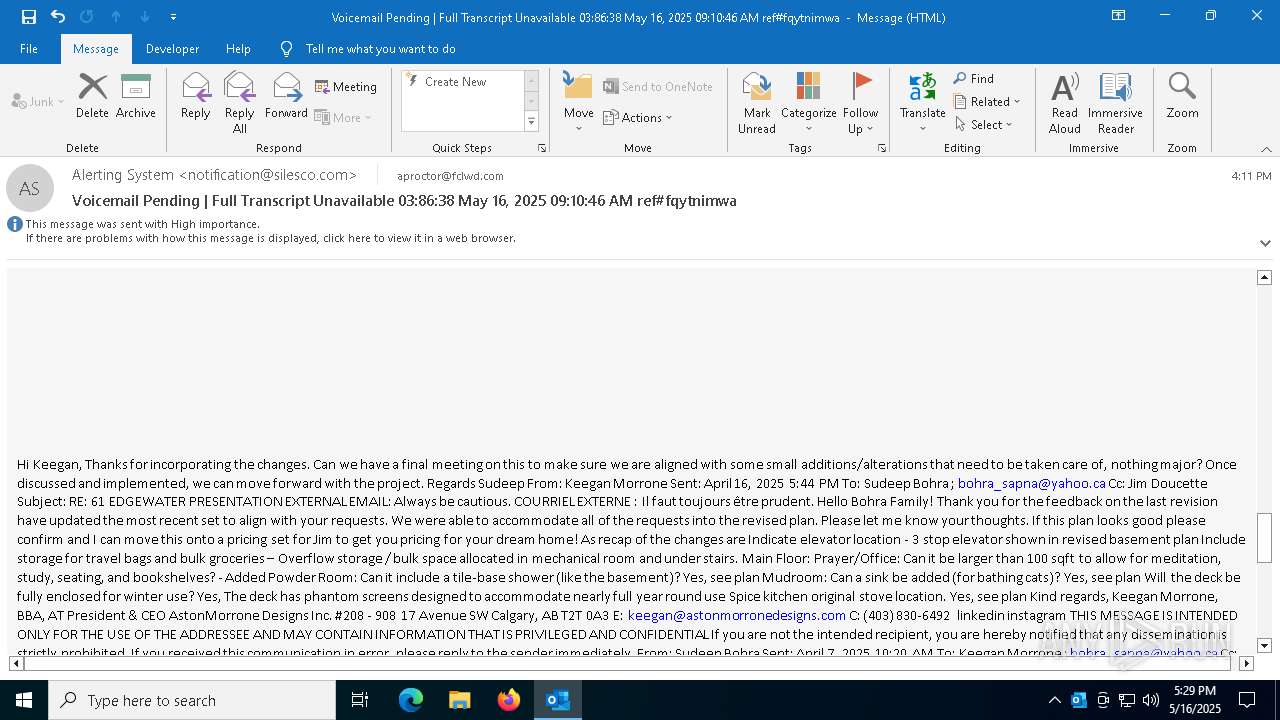Archive this message
This screenshot has height=720, width=1280.
pyautogui.click(x=136, y=96)
